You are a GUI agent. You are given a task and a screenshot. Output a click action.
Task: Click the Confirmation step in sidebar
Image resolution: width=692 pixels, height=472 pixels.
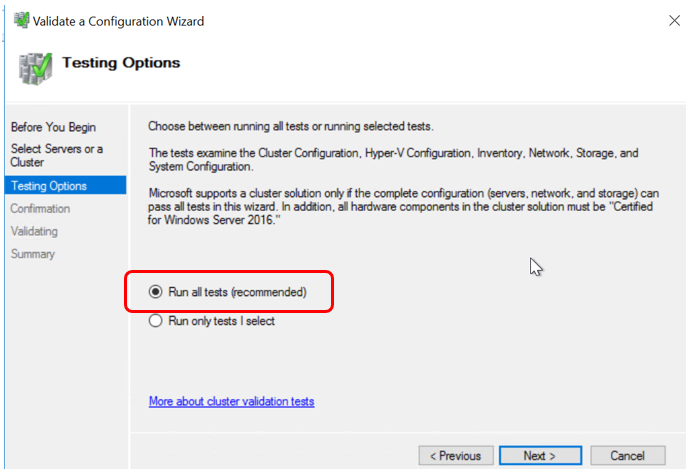point(40,208)
